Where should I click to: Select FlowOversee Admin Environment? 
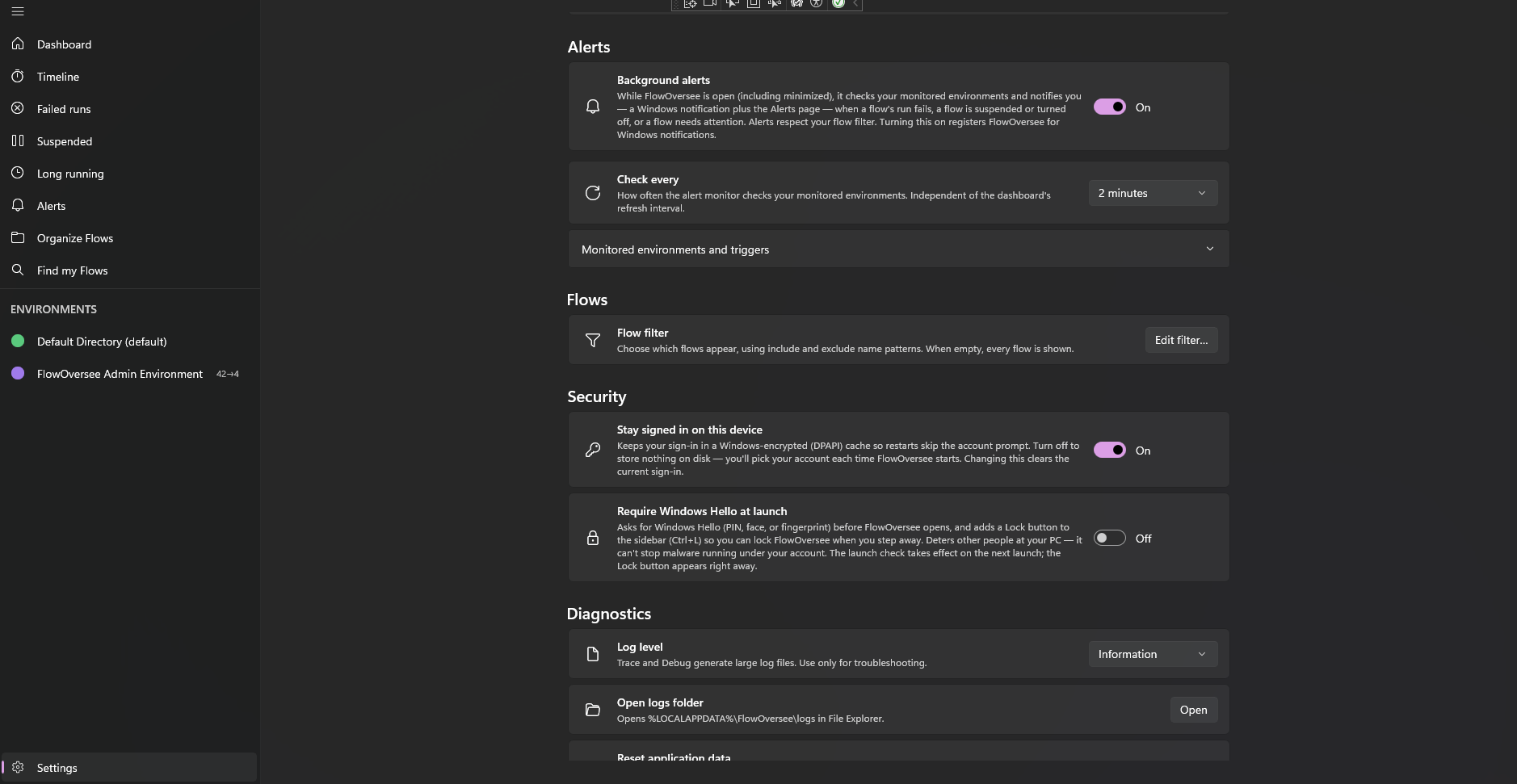click(x=129, y=374)
